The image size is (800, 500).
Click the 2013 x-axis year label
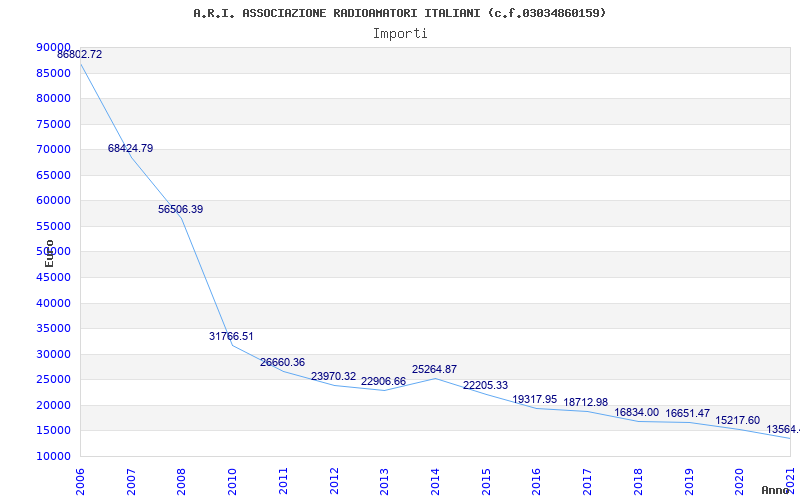pos(384,481)
